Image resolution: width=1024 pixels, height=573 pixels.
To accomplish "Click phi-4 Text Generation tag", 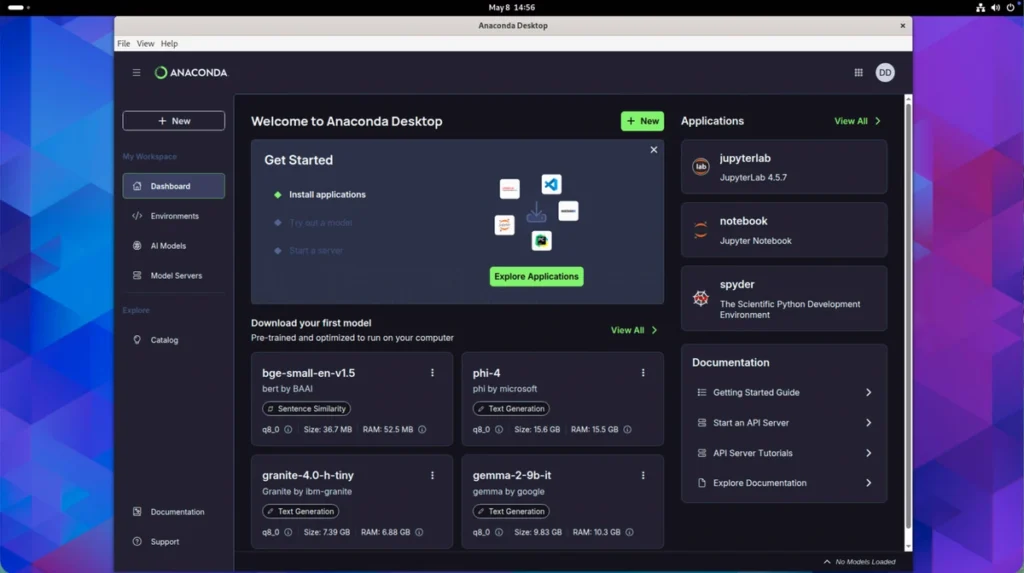I will pos(511,408).
